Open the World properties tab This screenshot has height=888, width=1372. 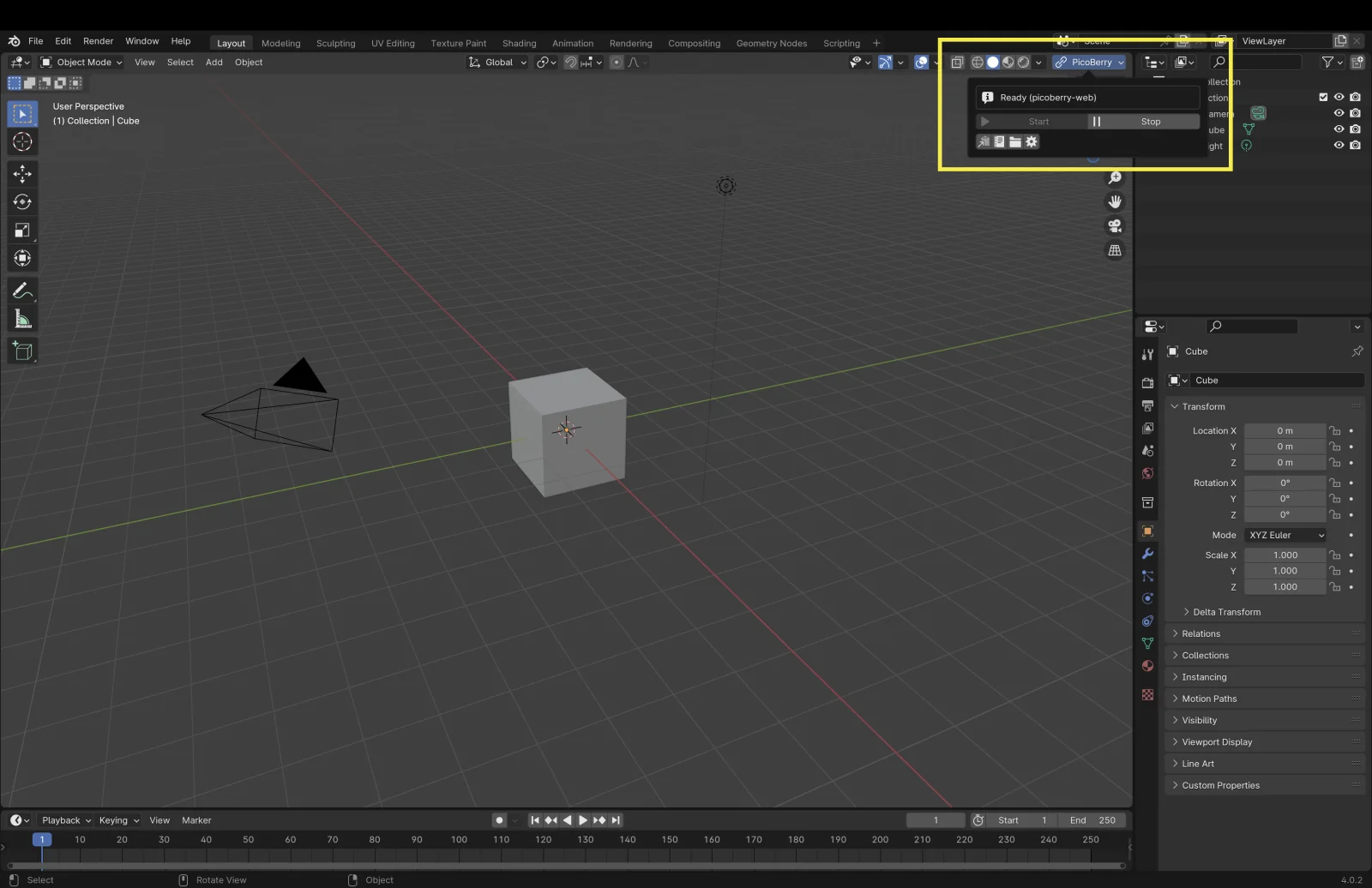pos(1147,473)
